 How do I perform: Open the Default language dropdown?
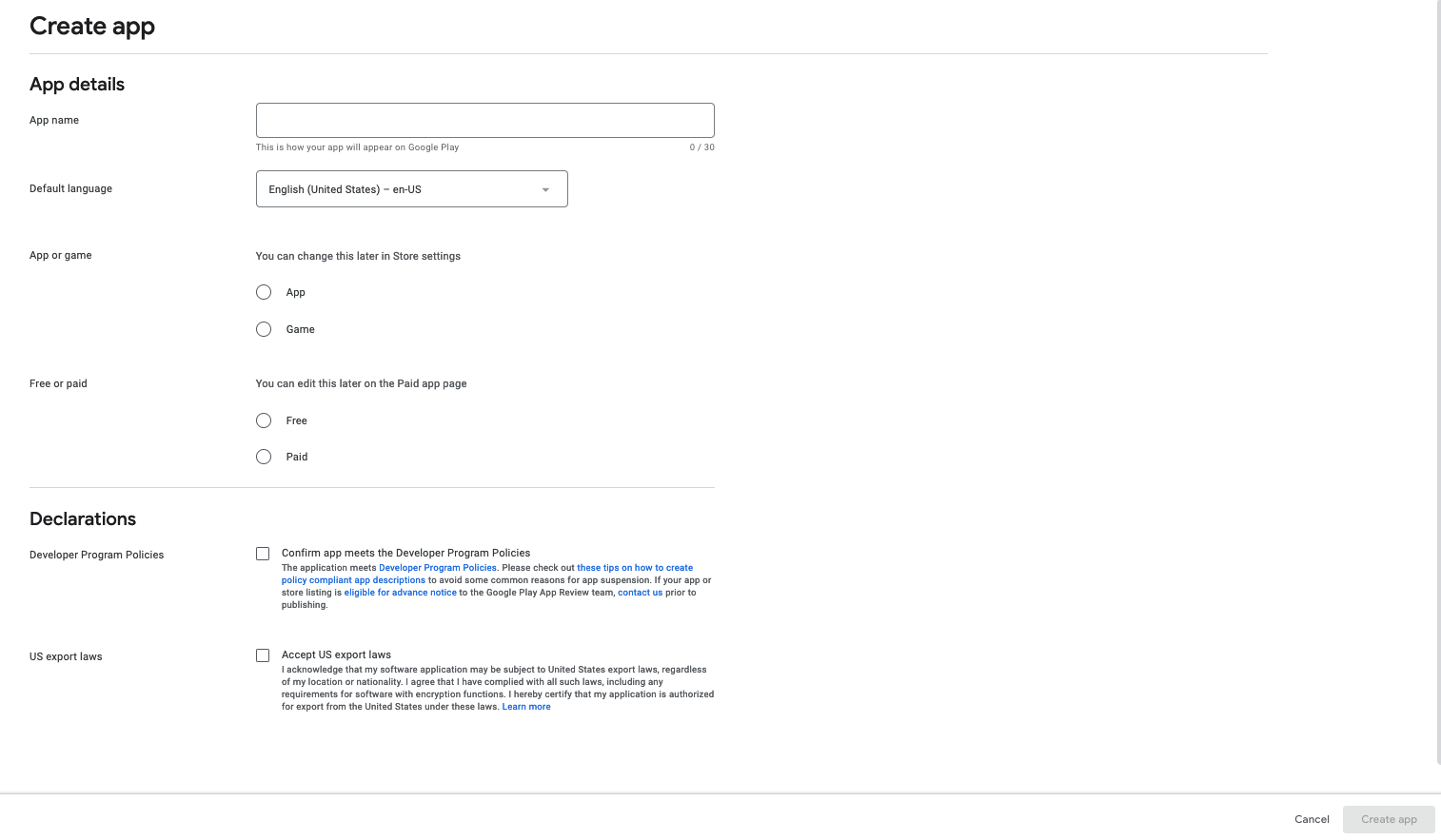(x=411, y=189)
